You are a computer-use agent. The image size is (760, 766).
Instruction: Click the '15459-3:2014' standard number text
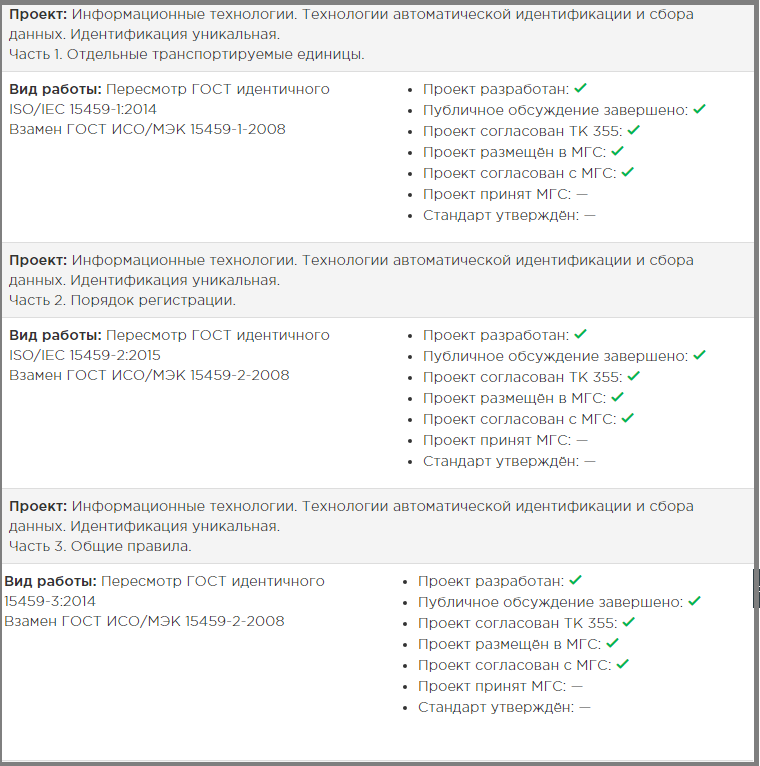click(x=50, y=601)
